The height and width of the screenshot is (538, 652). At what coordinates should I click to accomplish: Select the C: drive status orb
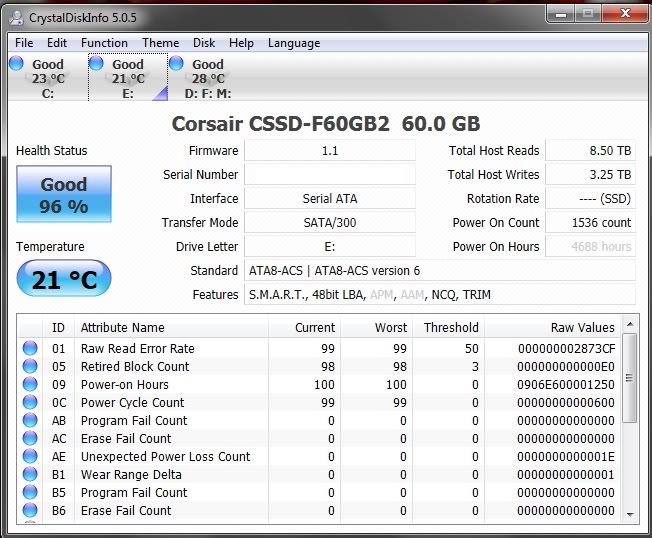click(x=16, y=64)
